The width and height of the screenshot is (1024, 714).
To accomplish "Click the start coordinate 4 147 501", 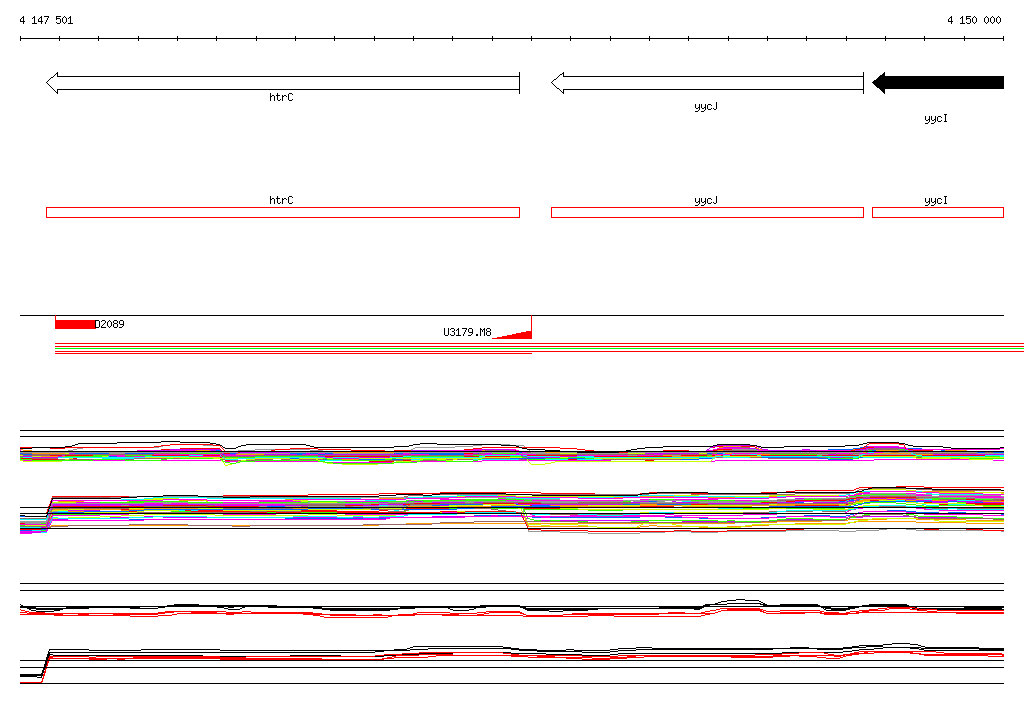I will 46,20.
